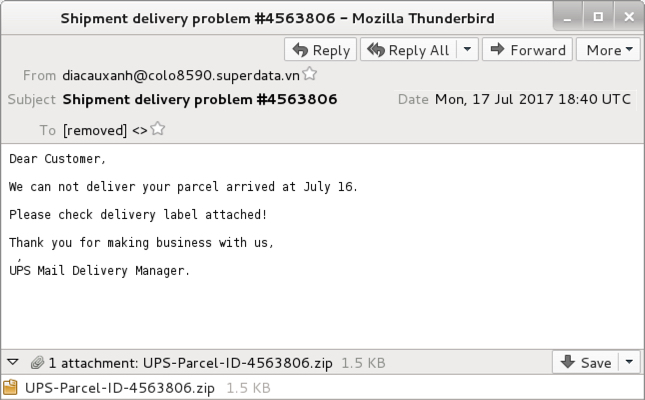This screenshot has width=645, height=400.
Task: Forward this shipment email
Action: 527,50
